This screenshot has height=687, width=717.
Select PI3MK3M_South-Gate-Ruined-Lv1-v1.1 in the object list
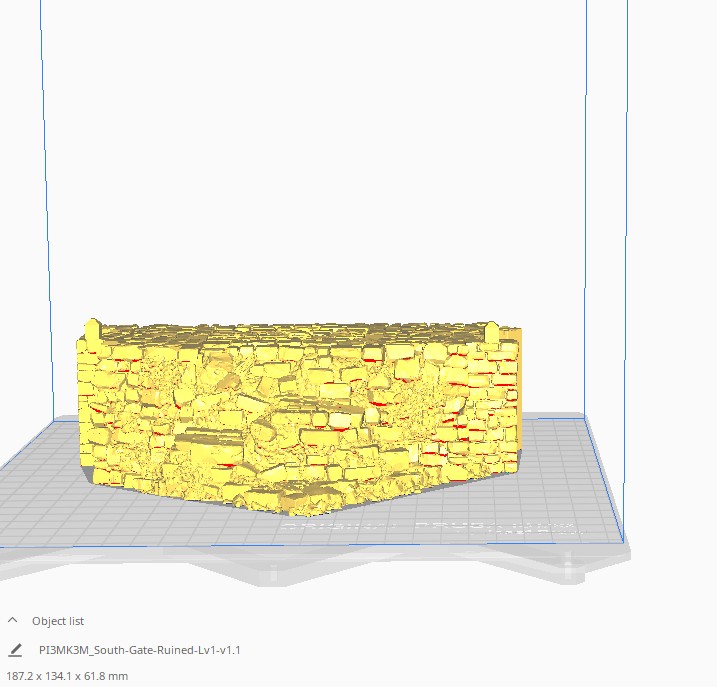(x=139, y=650)
